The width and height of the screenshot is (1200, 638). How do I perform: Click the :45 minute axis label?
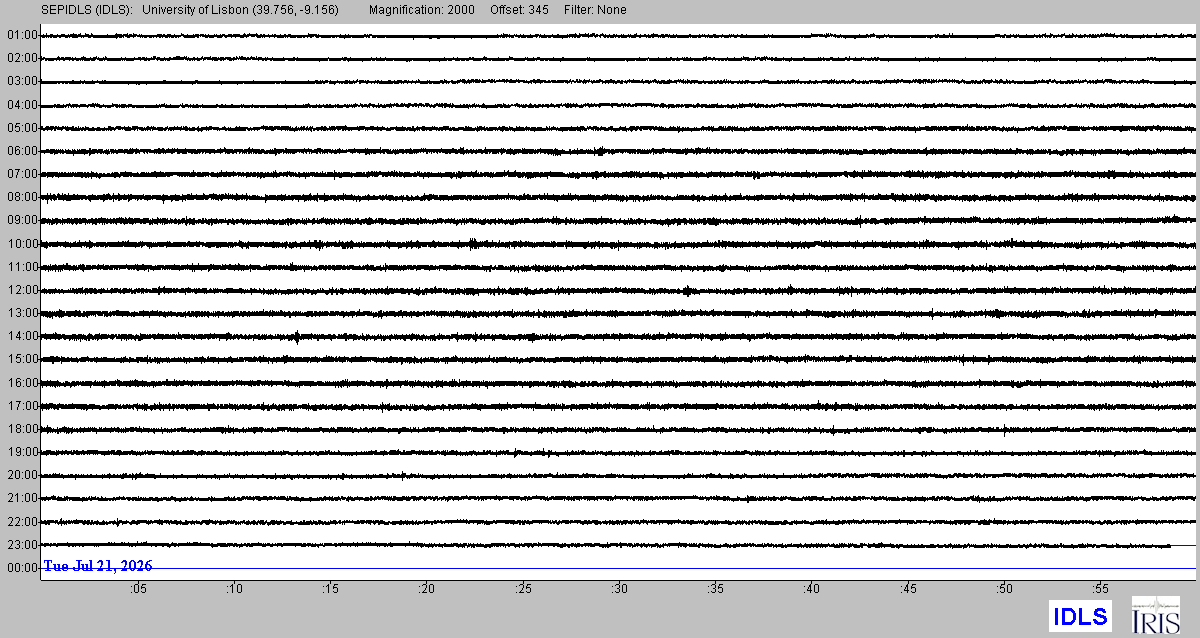point(907,589)
